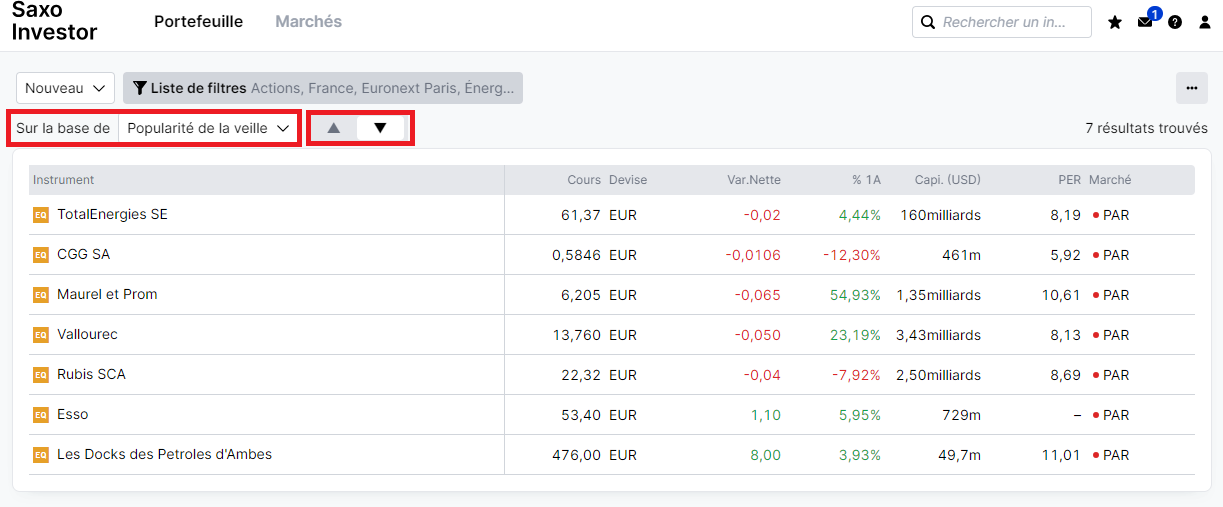1223x507 pixels.
Task: Switch to the Marchés tab
Action: (x=308, y=22)
